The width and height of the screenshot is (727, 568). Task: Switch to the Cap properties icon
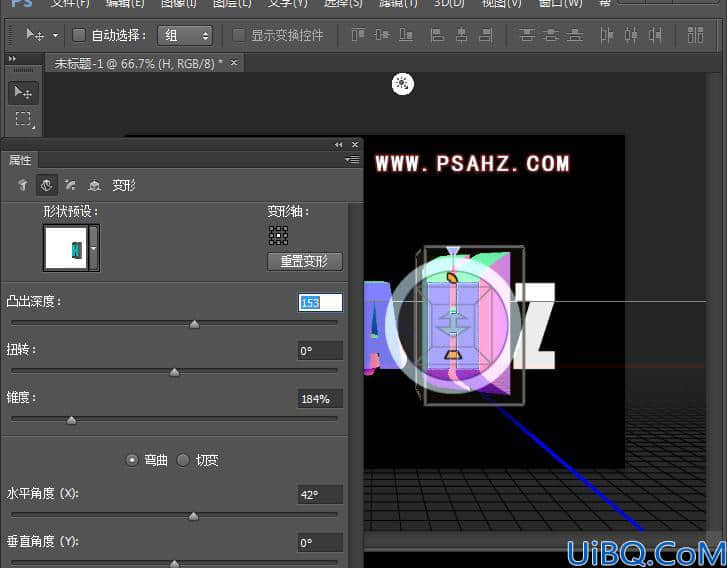point(70,185)
